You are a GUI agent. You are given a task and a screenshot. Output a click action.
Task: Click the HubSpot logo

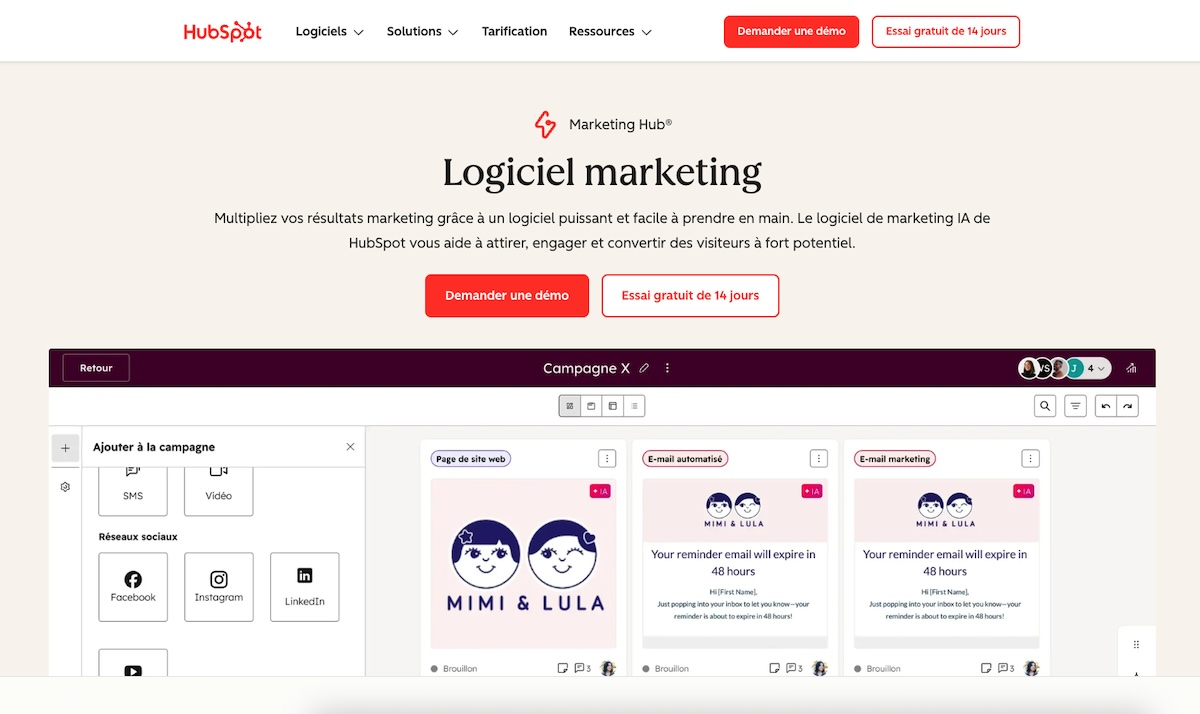tap(223, 31)
